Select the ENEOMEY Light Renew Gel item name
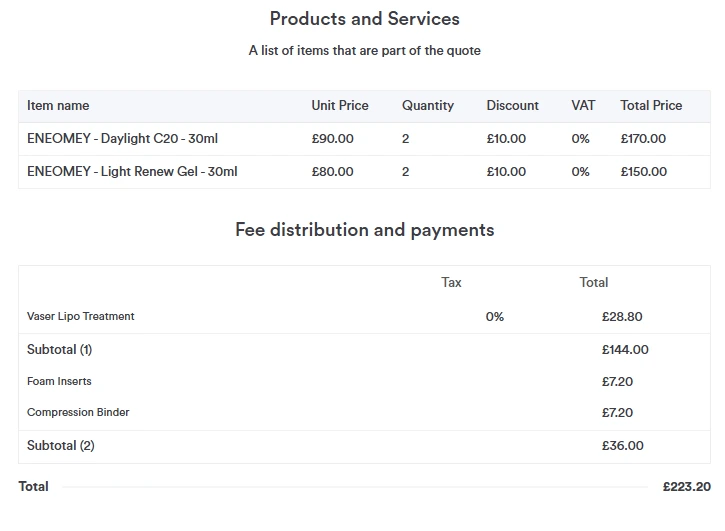Screen dimensions: 725x531 [132, 172]
